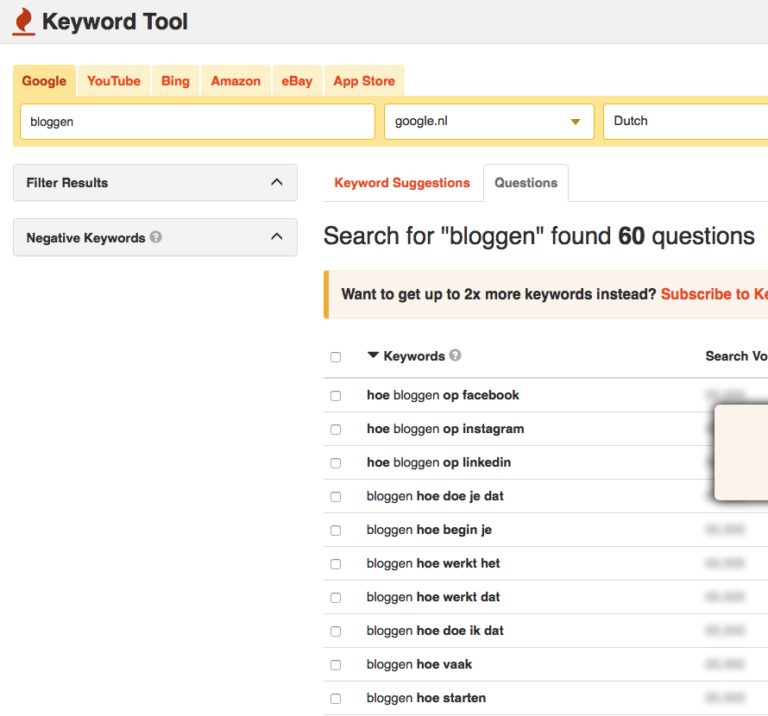Click keyword 'bloggen hoe vaak'
The width and height of the screenshot is (768, 716).
point(419,665)
